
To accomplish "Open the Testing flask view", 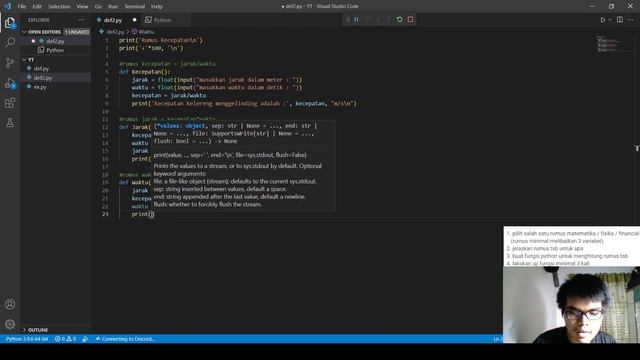I will point(10,122).
